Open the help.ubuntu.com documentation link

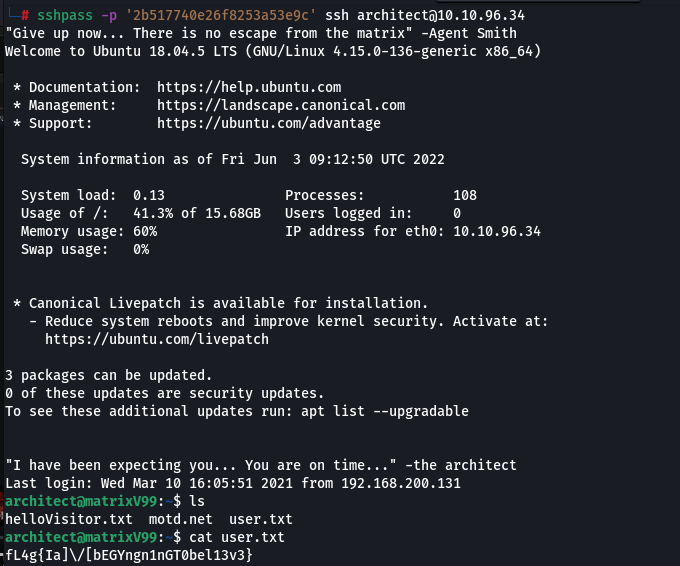[249, 88]
